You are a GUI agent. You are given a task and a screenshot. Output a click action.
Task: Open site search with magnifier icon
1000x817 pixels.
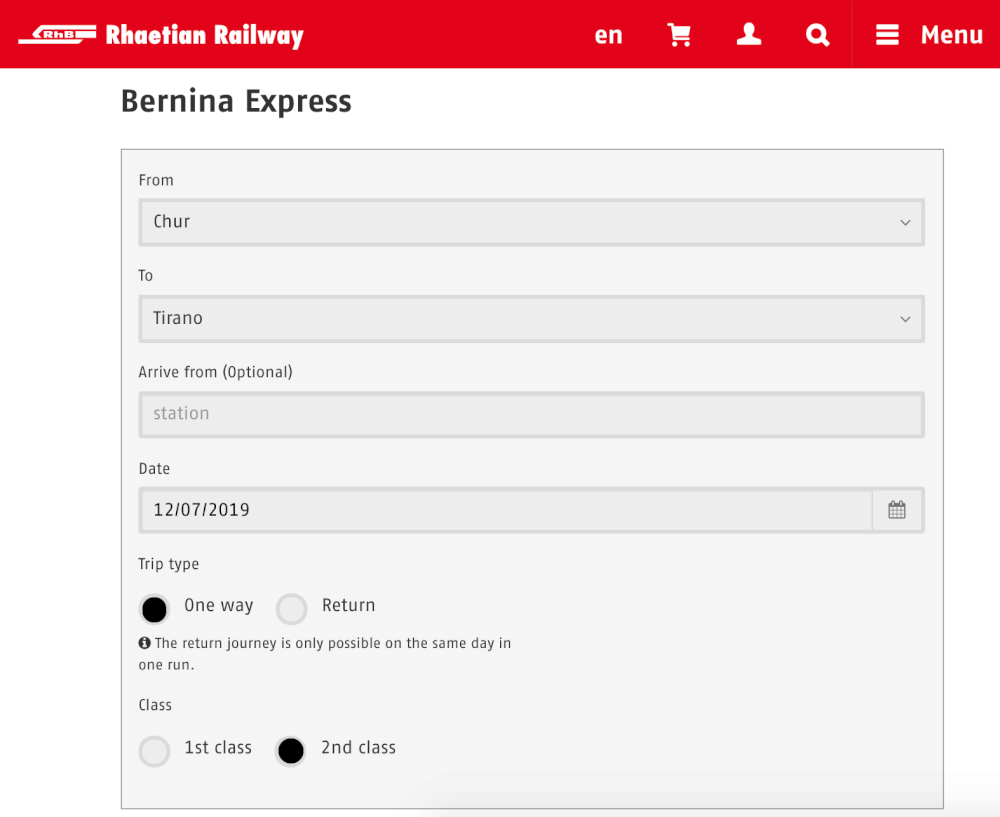coord(817,34)
